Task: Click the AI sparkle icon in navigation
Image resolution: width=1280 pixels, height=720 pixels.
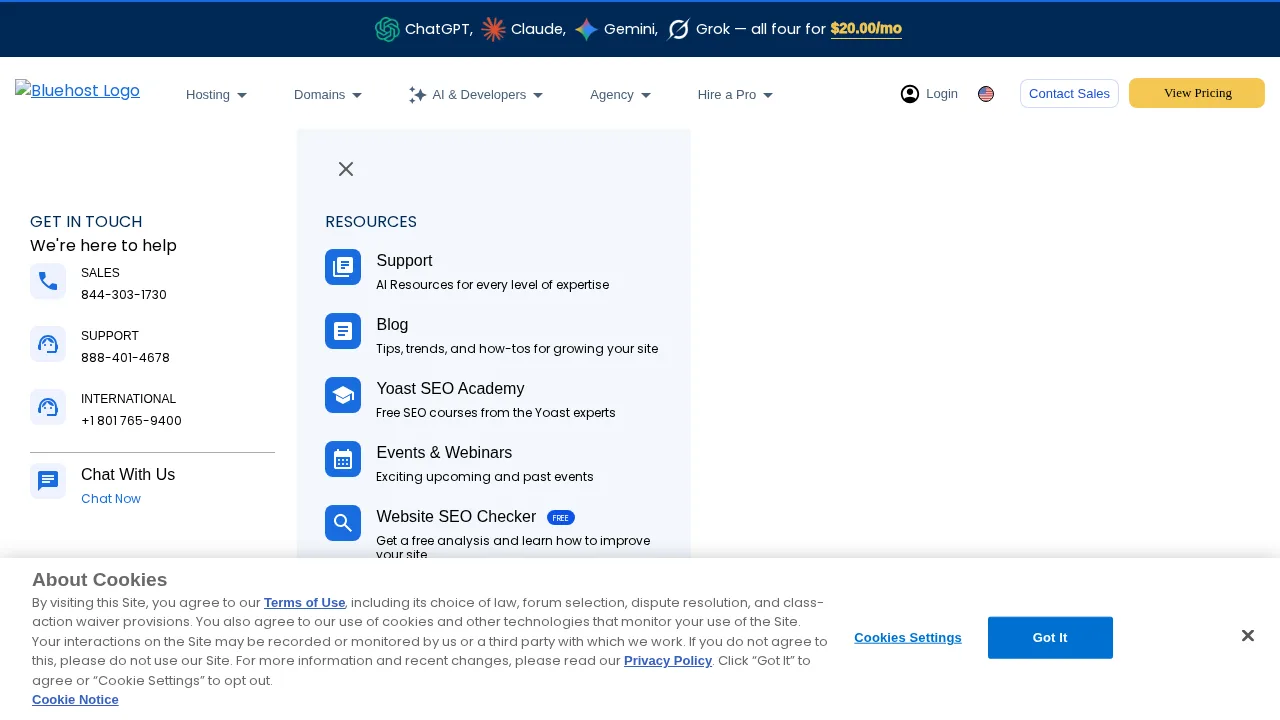Action: click(x=417, y=95)
